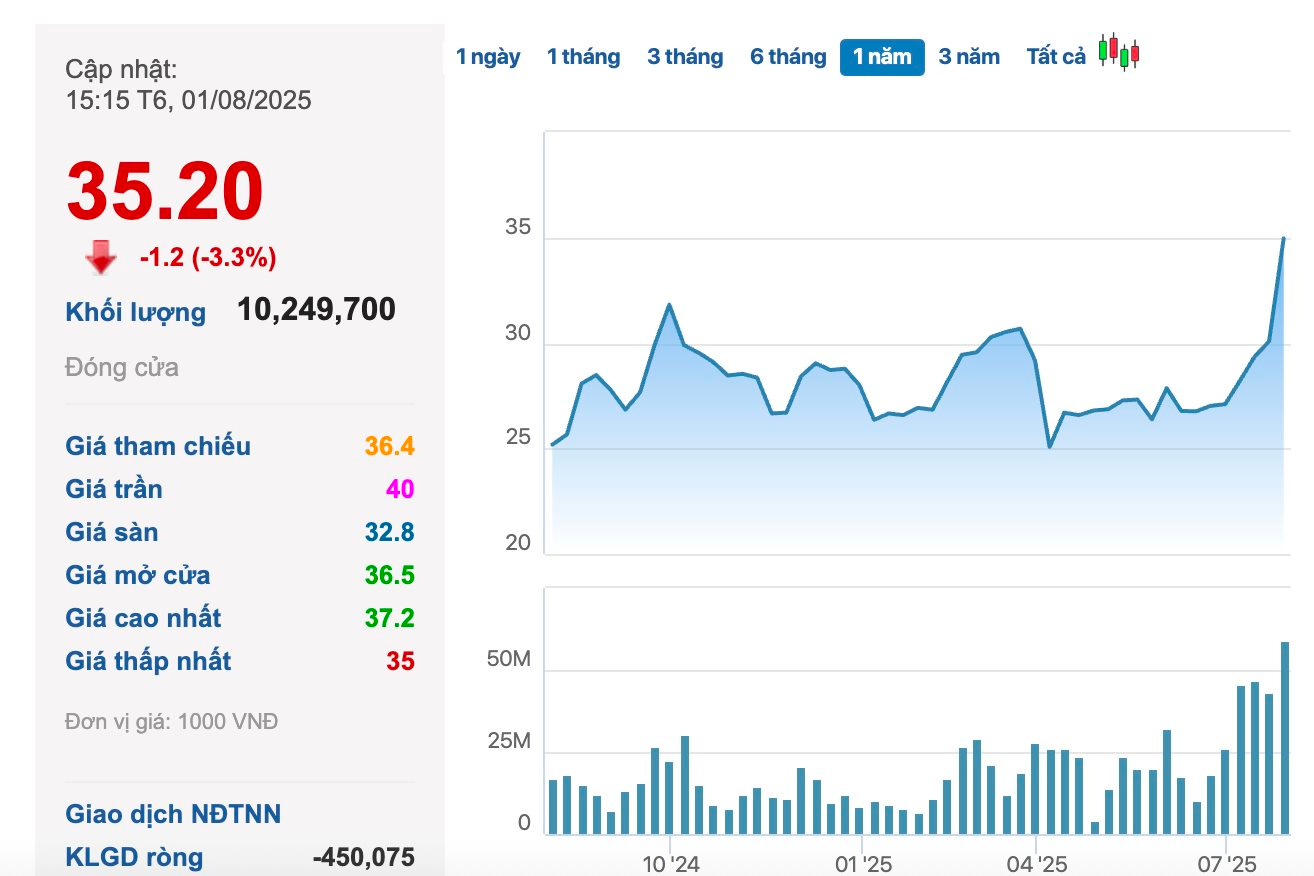Select Tất cả to view all data
This screenshot has width=1314, height=876.
[x=1055, y=57]
